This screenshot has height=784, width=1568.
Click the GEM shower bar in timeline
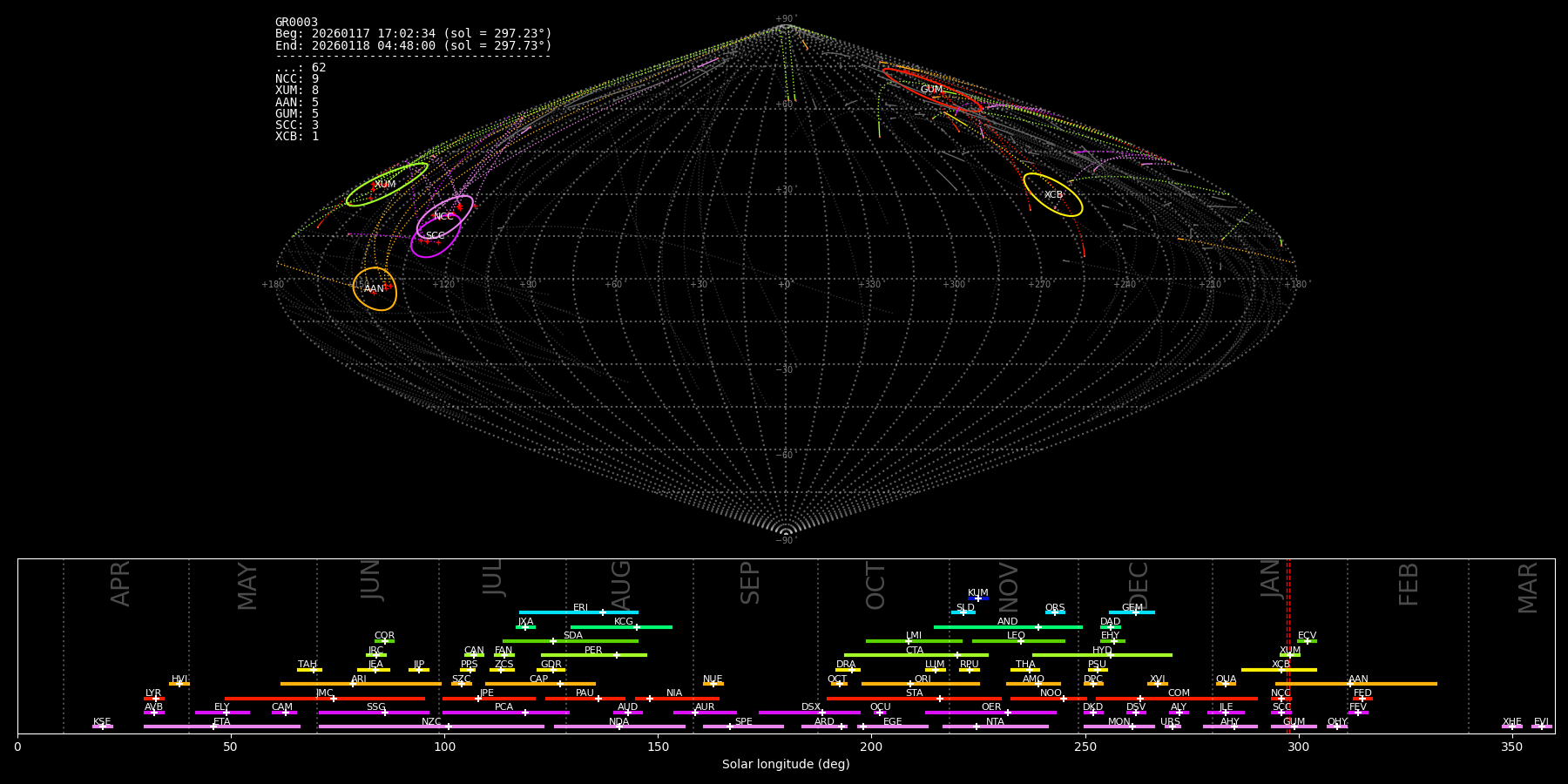coord(1132,612)
